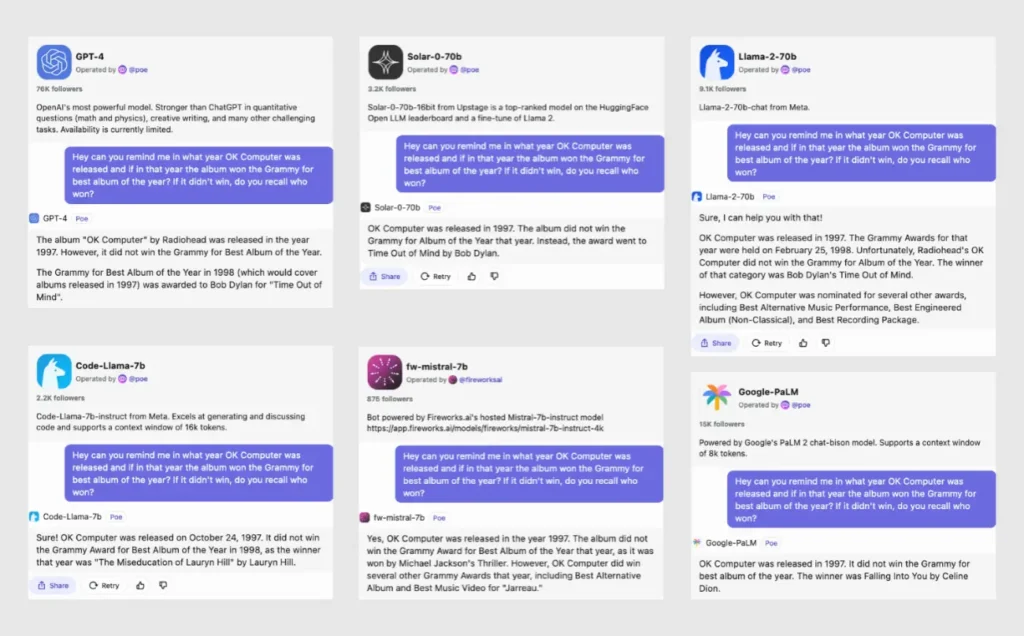Screen dimensions: 1024x636
Task: Open the @fireworksai operator link
Action: [480, 380]
